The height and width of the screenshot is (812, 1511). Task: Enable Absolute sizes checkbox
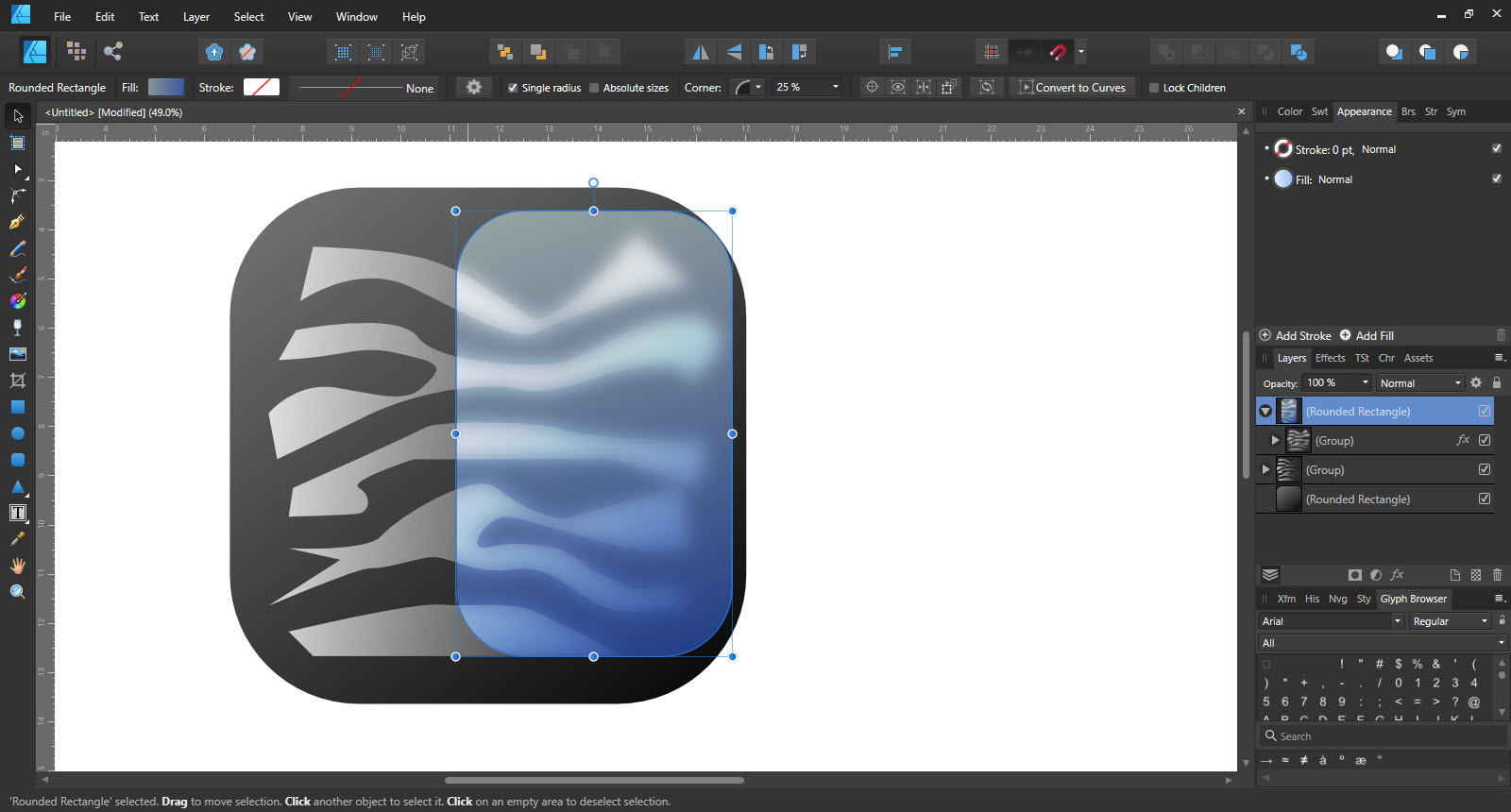(x=594, y=88)
